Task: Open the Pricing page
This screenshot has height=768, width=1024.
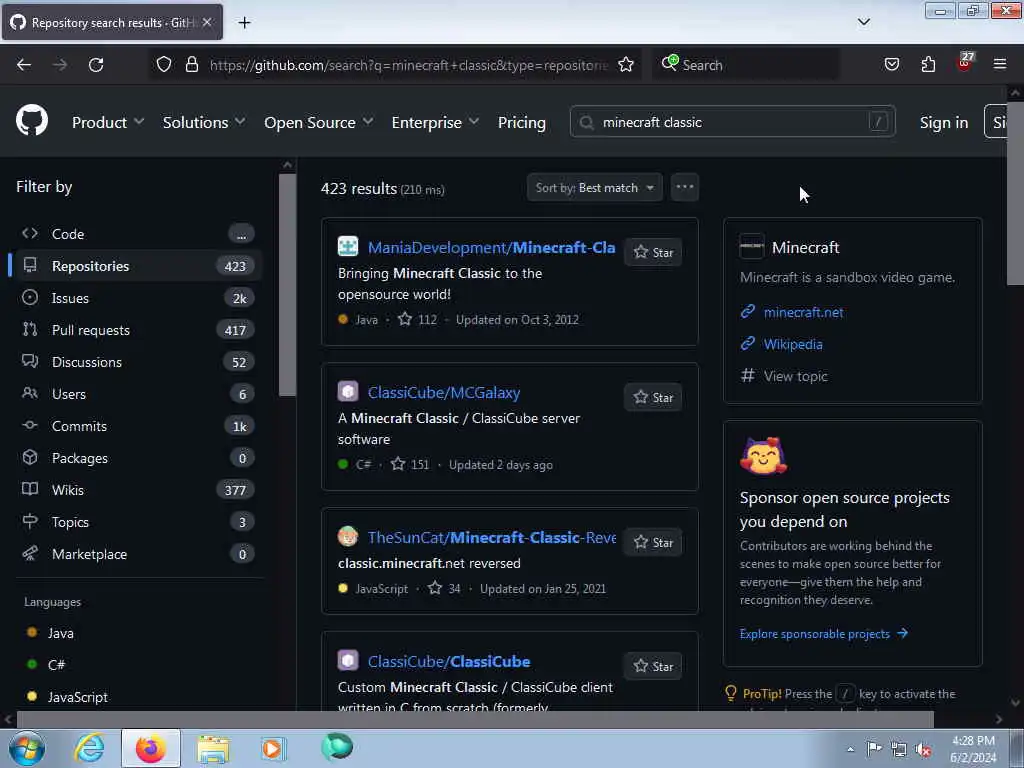Action: pos(521,122)
